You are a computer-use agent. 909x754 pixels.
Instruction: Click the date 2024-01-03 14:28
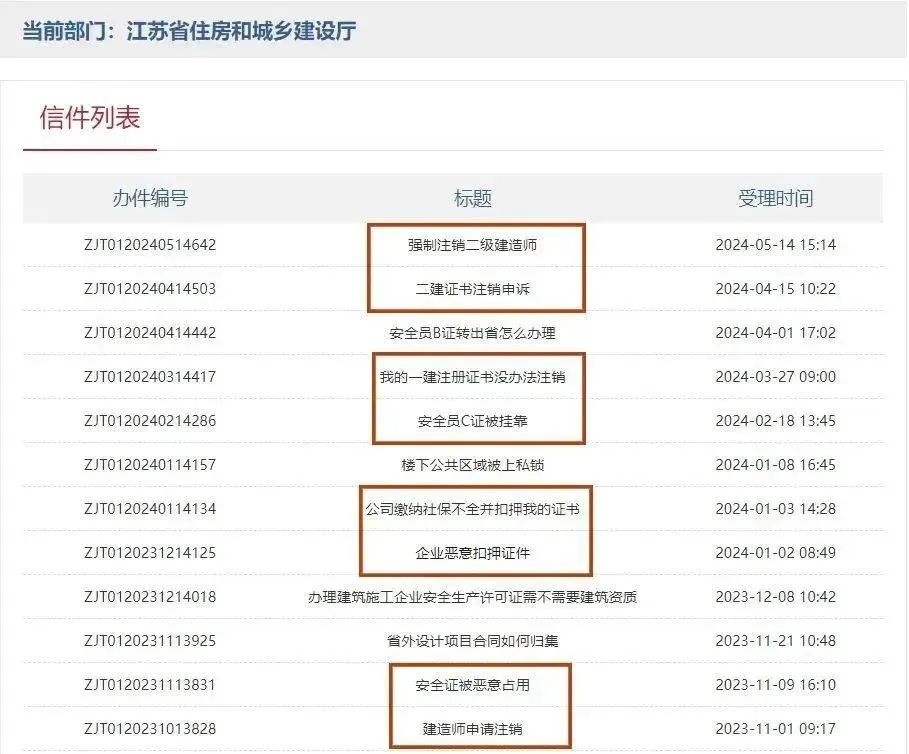(776, 509)
